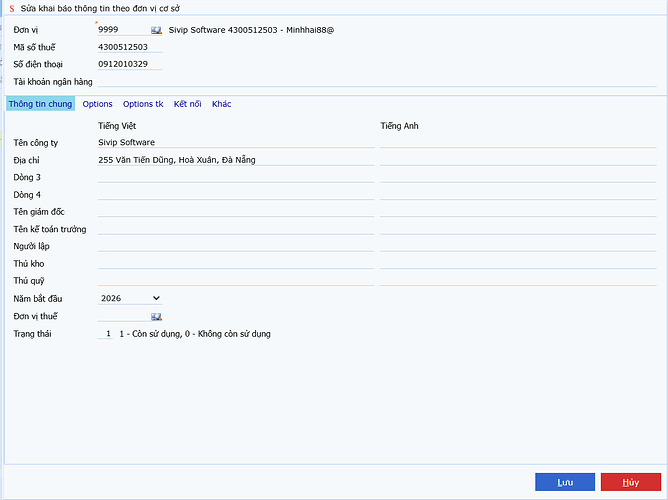The width and height of the screenshot is (668, 500).
Task: Open lookup icon beside Đơn vị thuế field
Action: [x=156, y=316]
